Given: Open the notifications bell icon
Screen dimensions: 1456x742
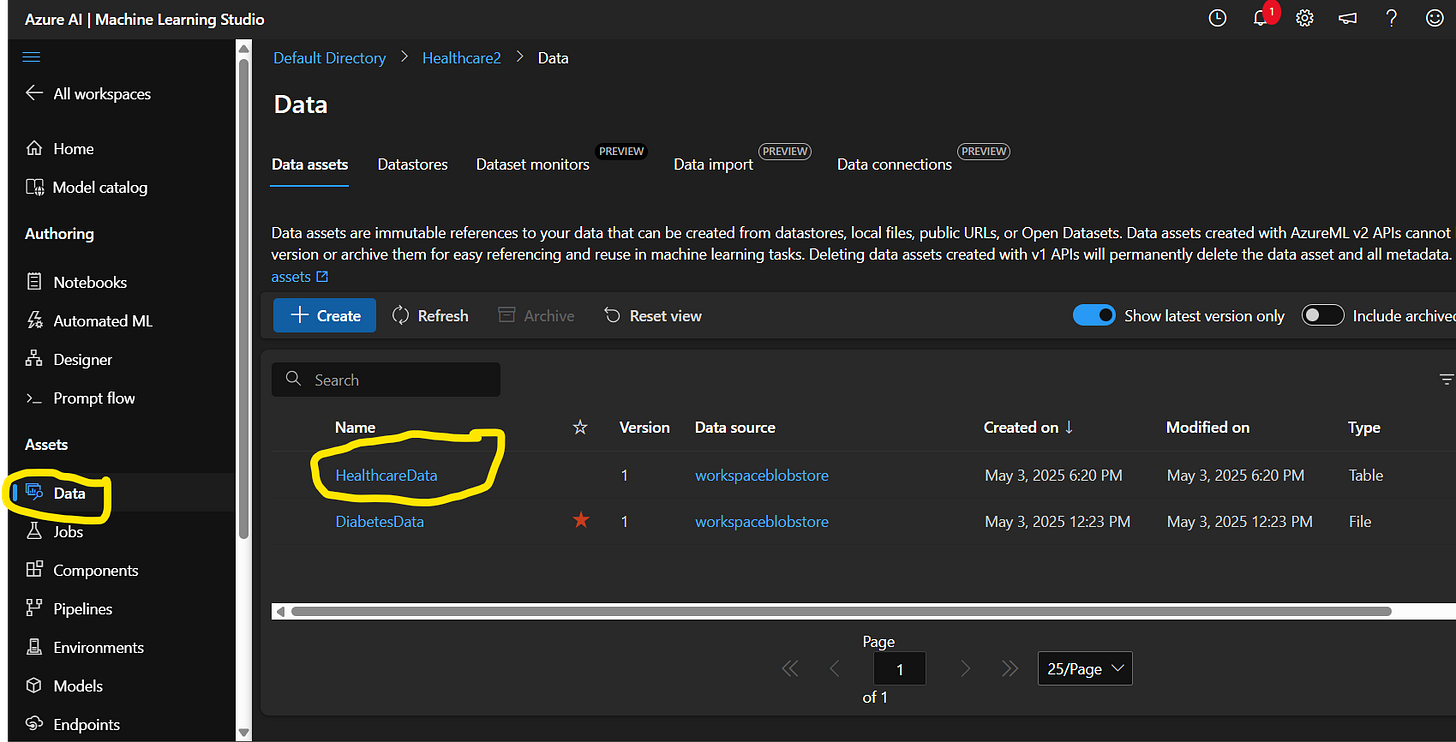Looking at the screenshot, I should tap(1261, 18).
